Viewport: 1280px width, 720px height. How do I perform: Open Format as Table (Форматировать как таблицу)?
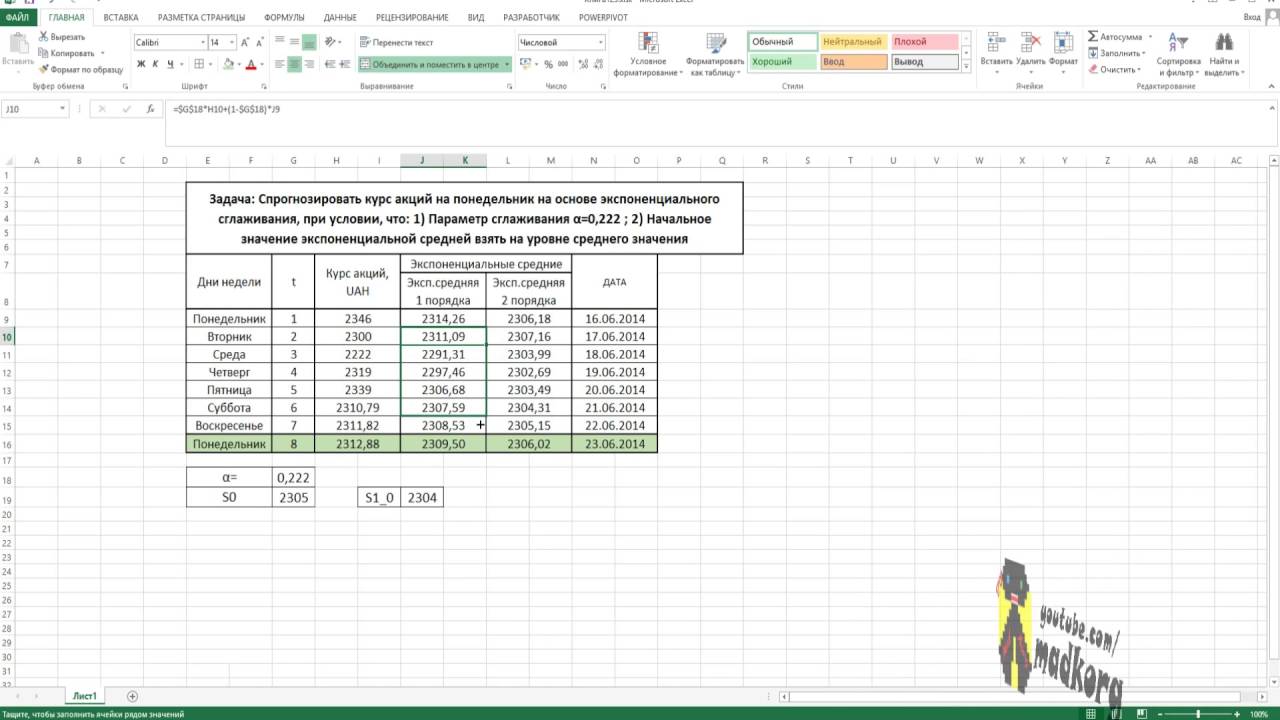click(715, 54)
